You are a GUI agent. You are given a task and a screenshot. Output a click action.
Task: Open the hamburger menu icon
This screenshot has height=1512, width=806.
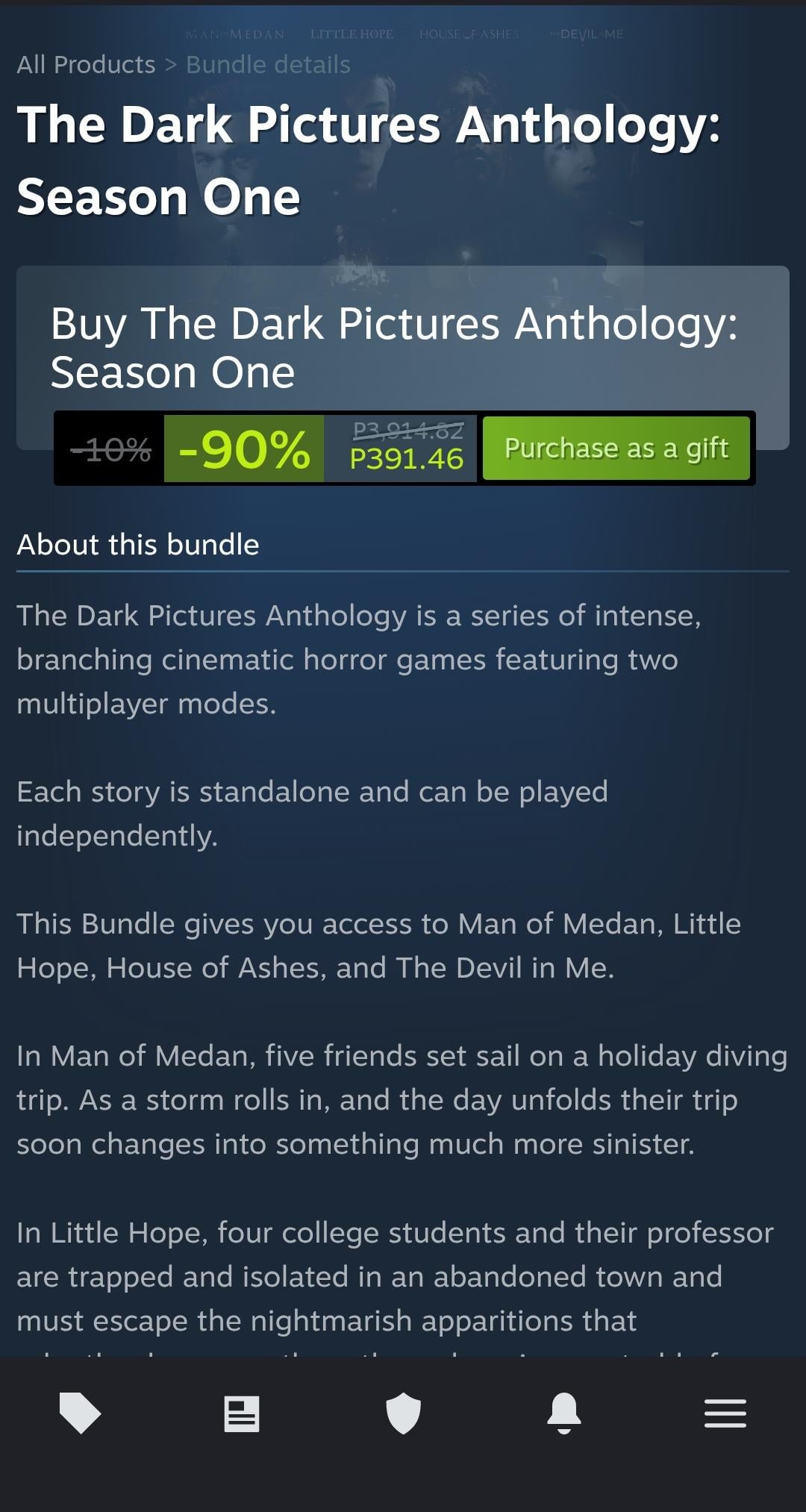(x=725, y=1413)
